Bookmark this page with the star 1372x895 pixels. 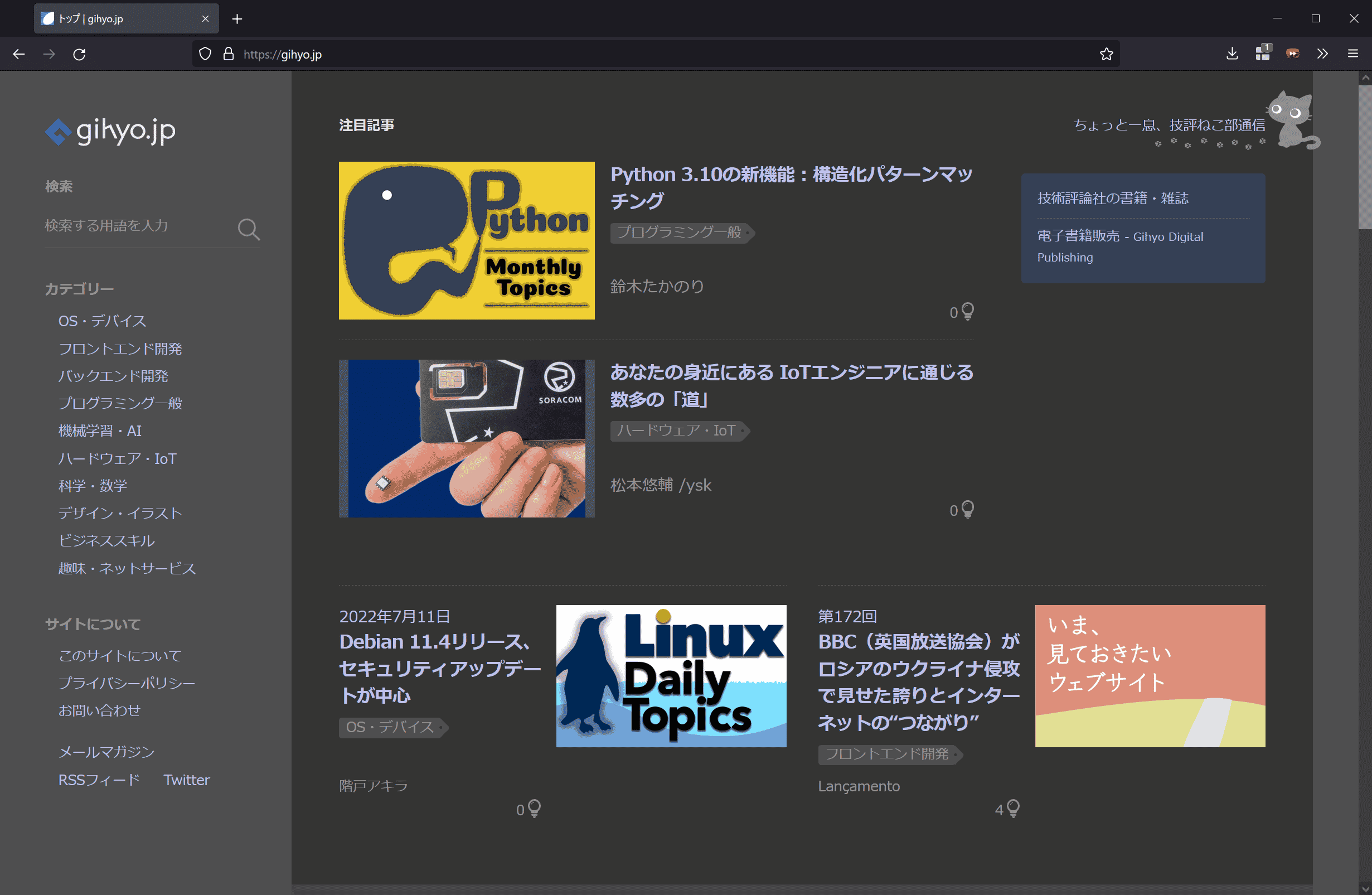(x=1106, y=54)
